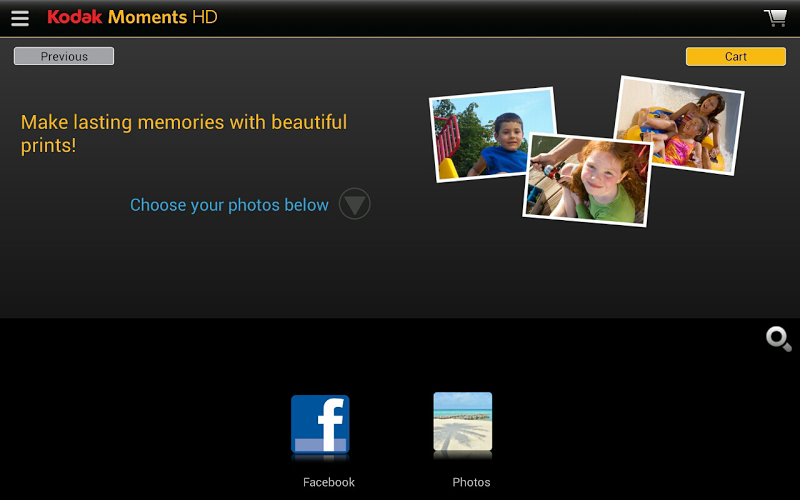Click the Make lasting memories headline

pos(184,134)
